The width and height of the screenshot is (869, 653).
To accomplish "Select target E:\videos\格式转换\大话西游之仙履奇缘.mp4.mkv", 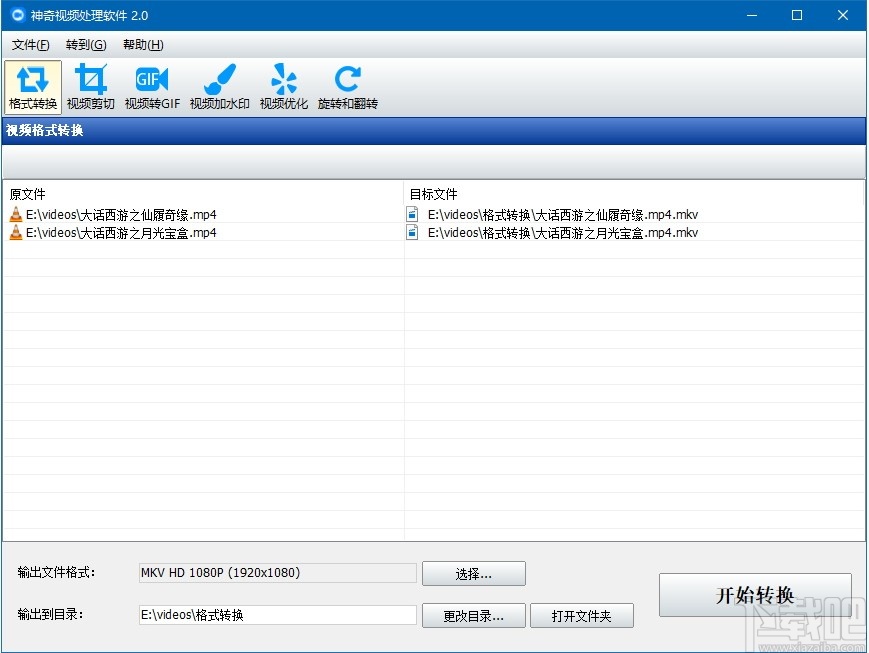I will click(x=635, y=215).
